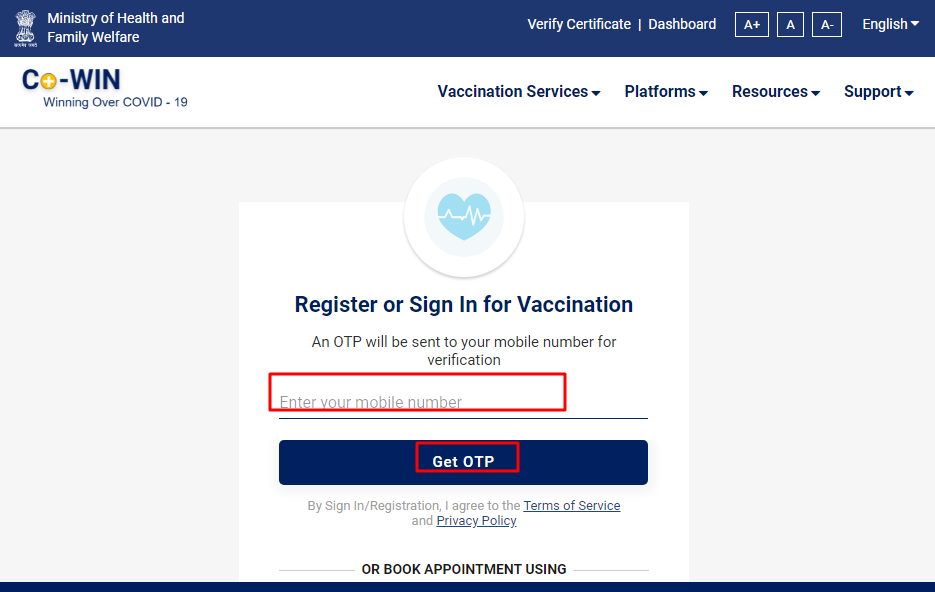The width and height of the screenshot is (935, 592).
Task: Open the Privacy Policy link
Action: pos(476,520)
